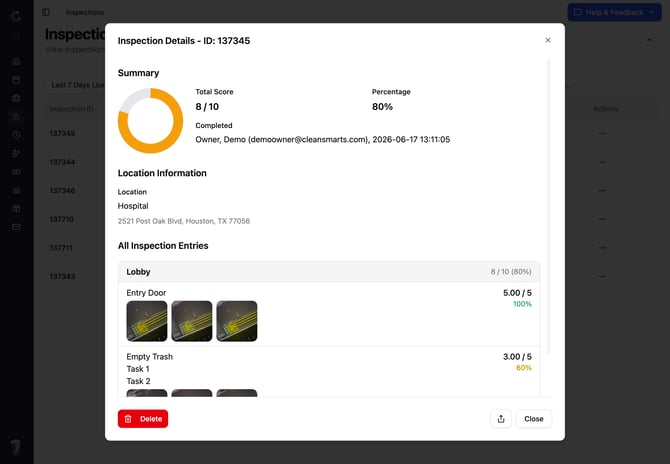
Task: Click the orange 60% label
Action: [523, 368]
